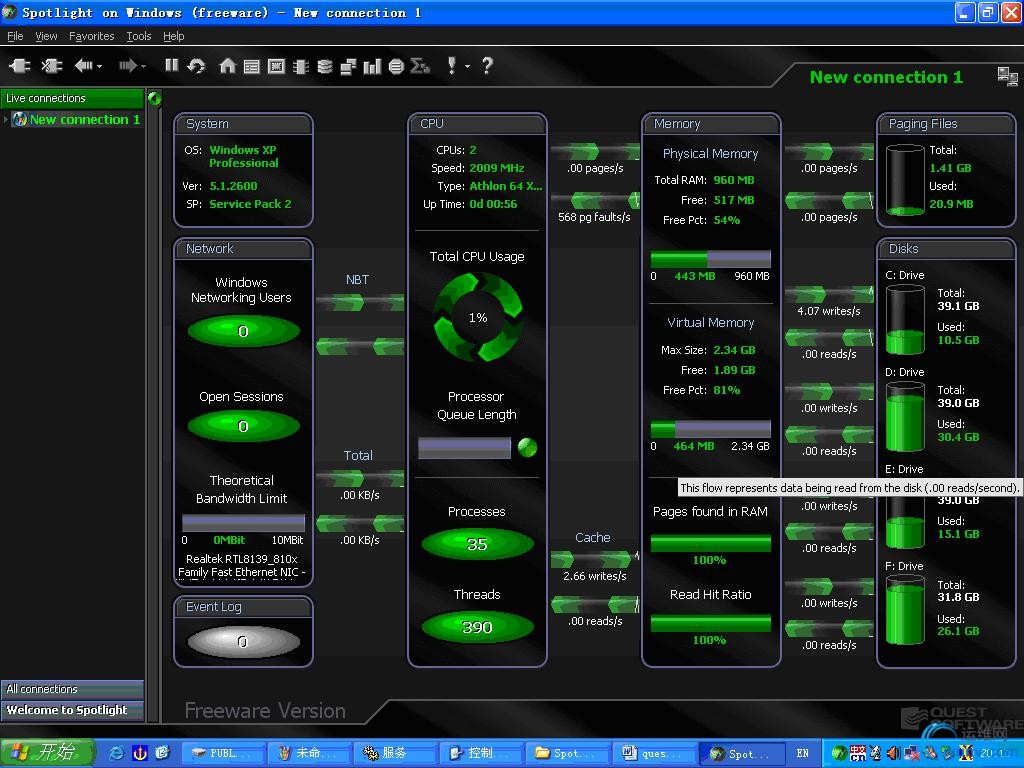Open the Sigma summary icon
The width and height of the screenshot is (1024, 768).
tap(421, 66)
